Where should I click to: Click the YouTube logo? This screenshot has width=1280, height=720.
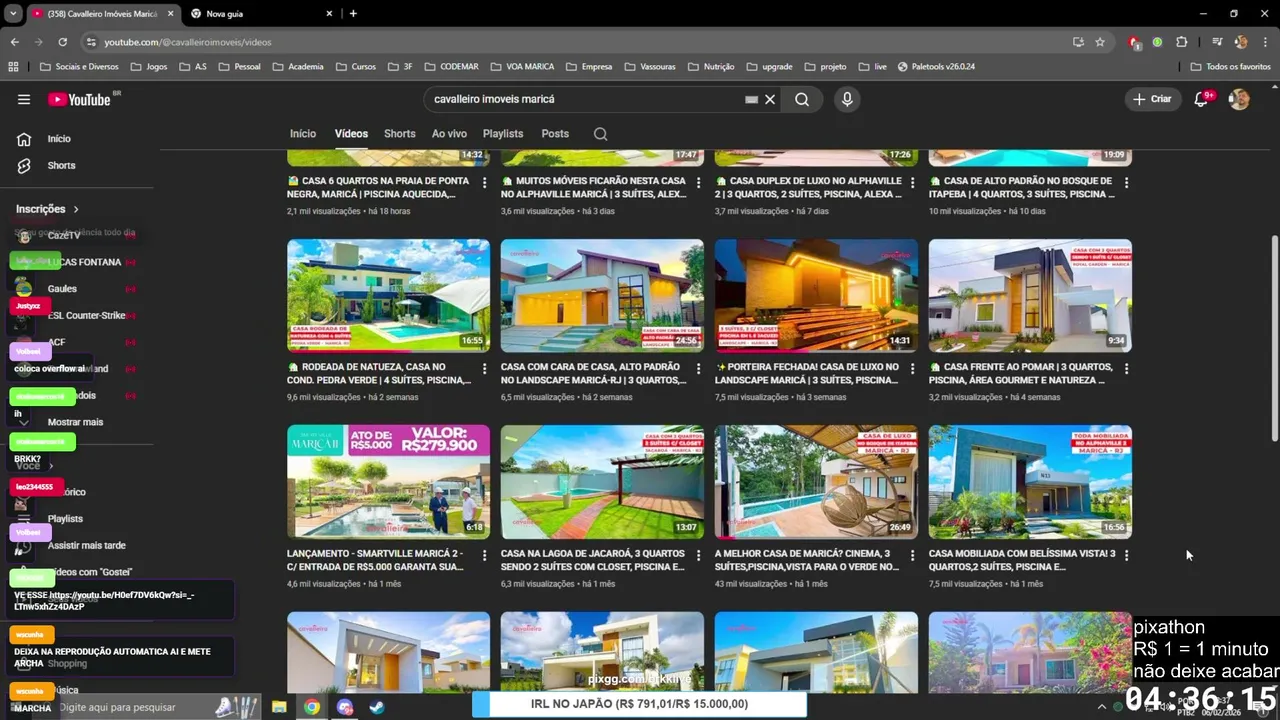[80, 99]
